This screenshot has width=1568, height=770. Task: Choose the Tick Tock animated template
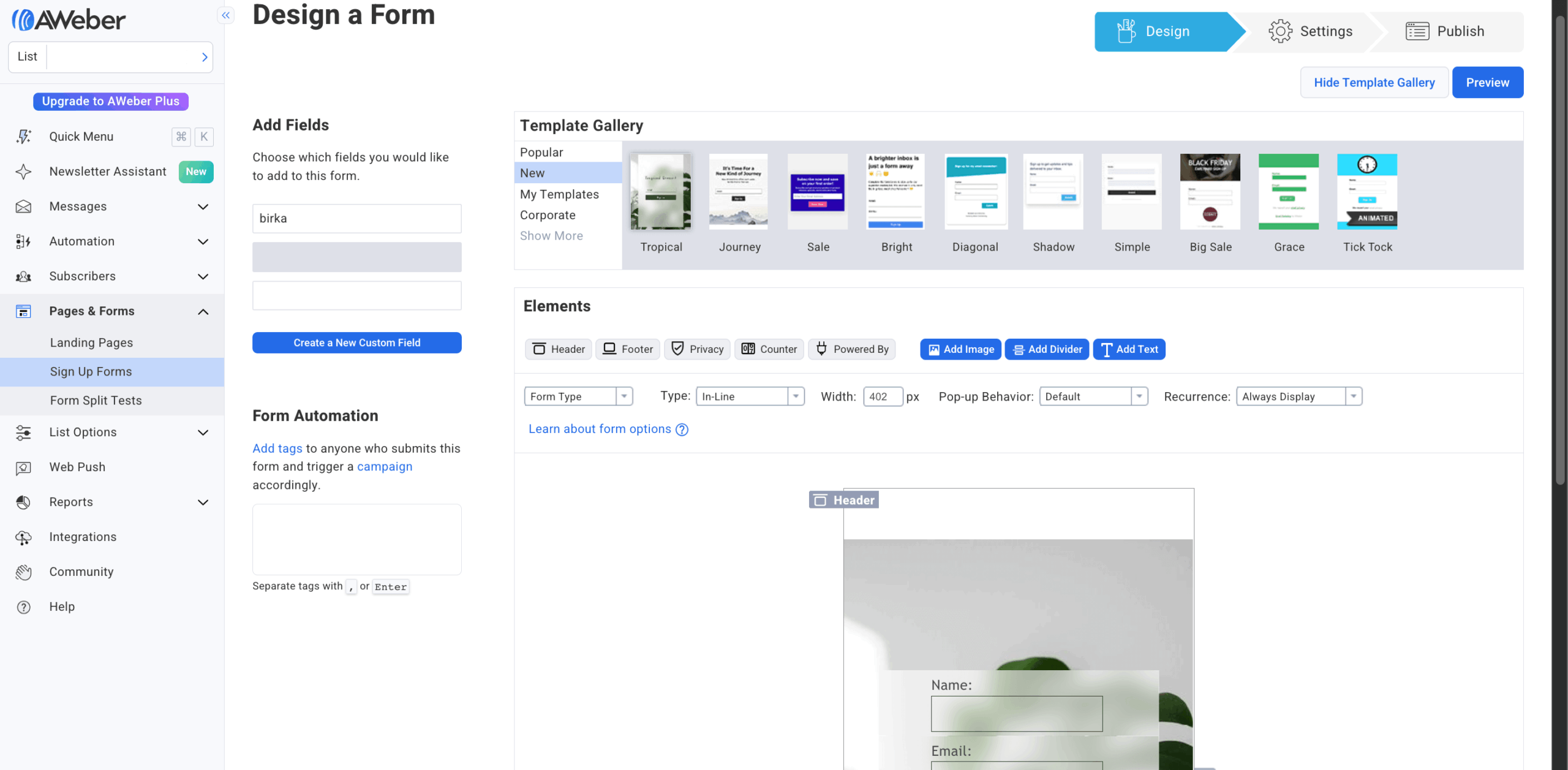1367,192
